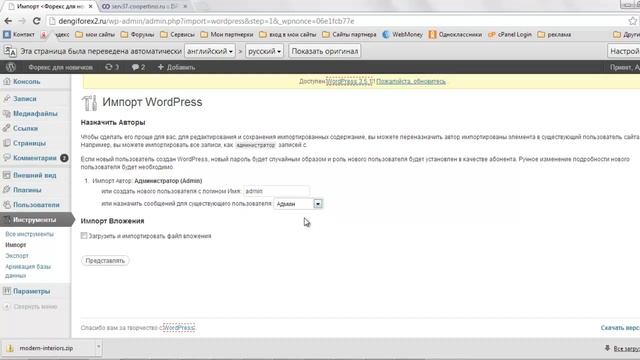Open Сайты партнера bookmarks folder
Screen dimensions: 640x360
coord(349,35)
